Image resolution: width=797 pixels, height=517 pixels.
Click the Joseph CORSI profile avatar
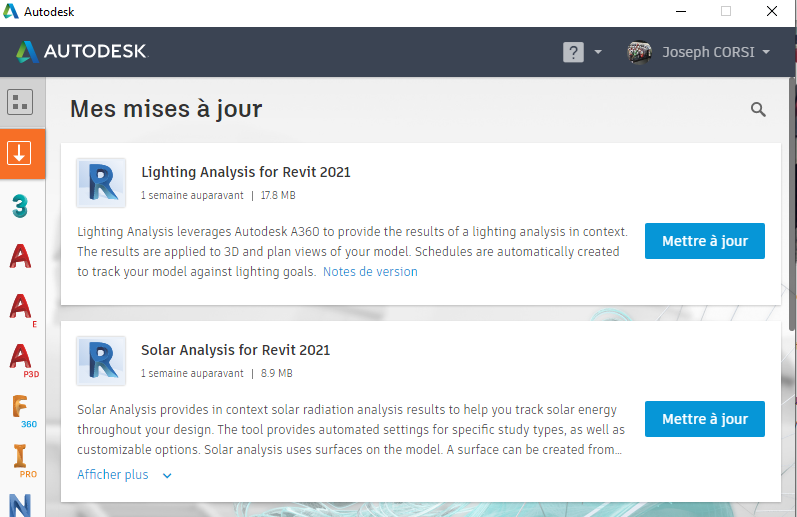[x=639, y=52]
